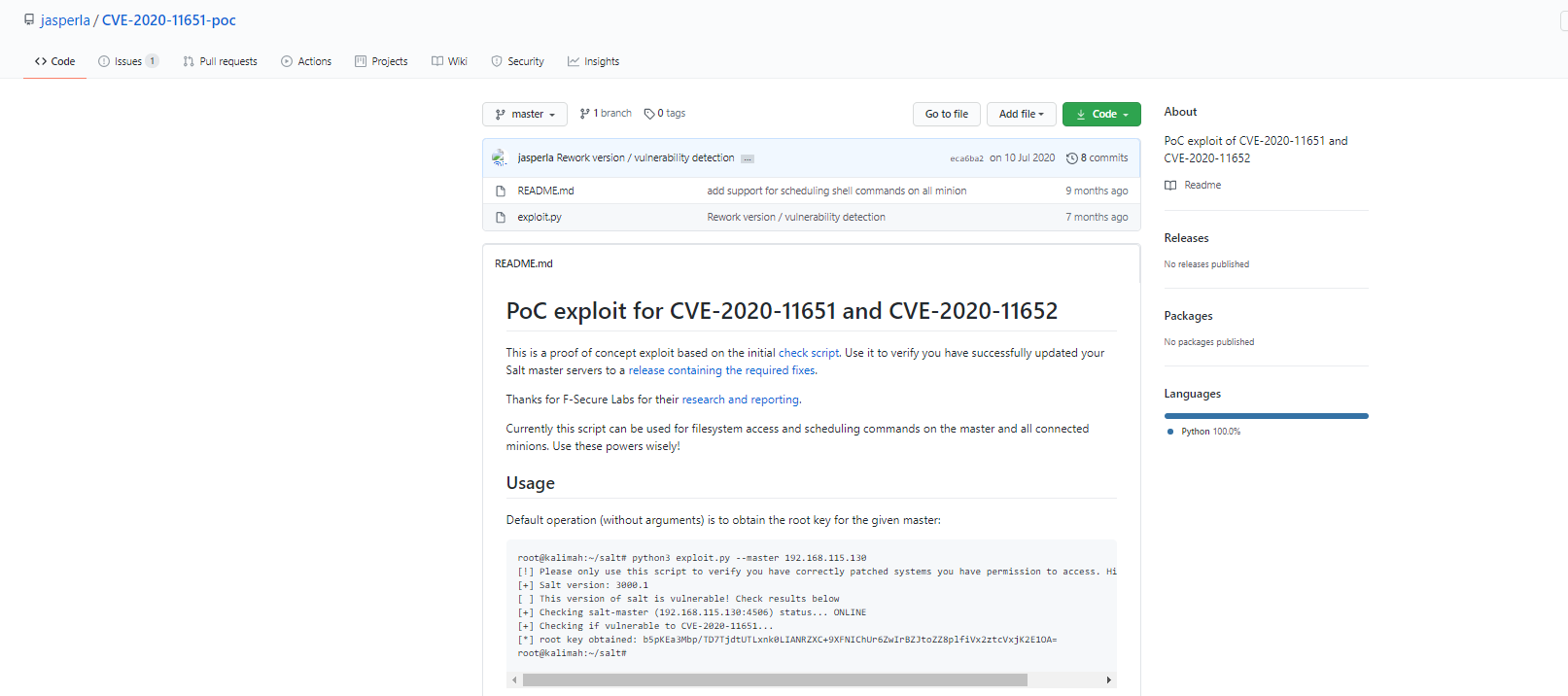
Task: Open commit hash eca6ba2
Action: [967, 158]
